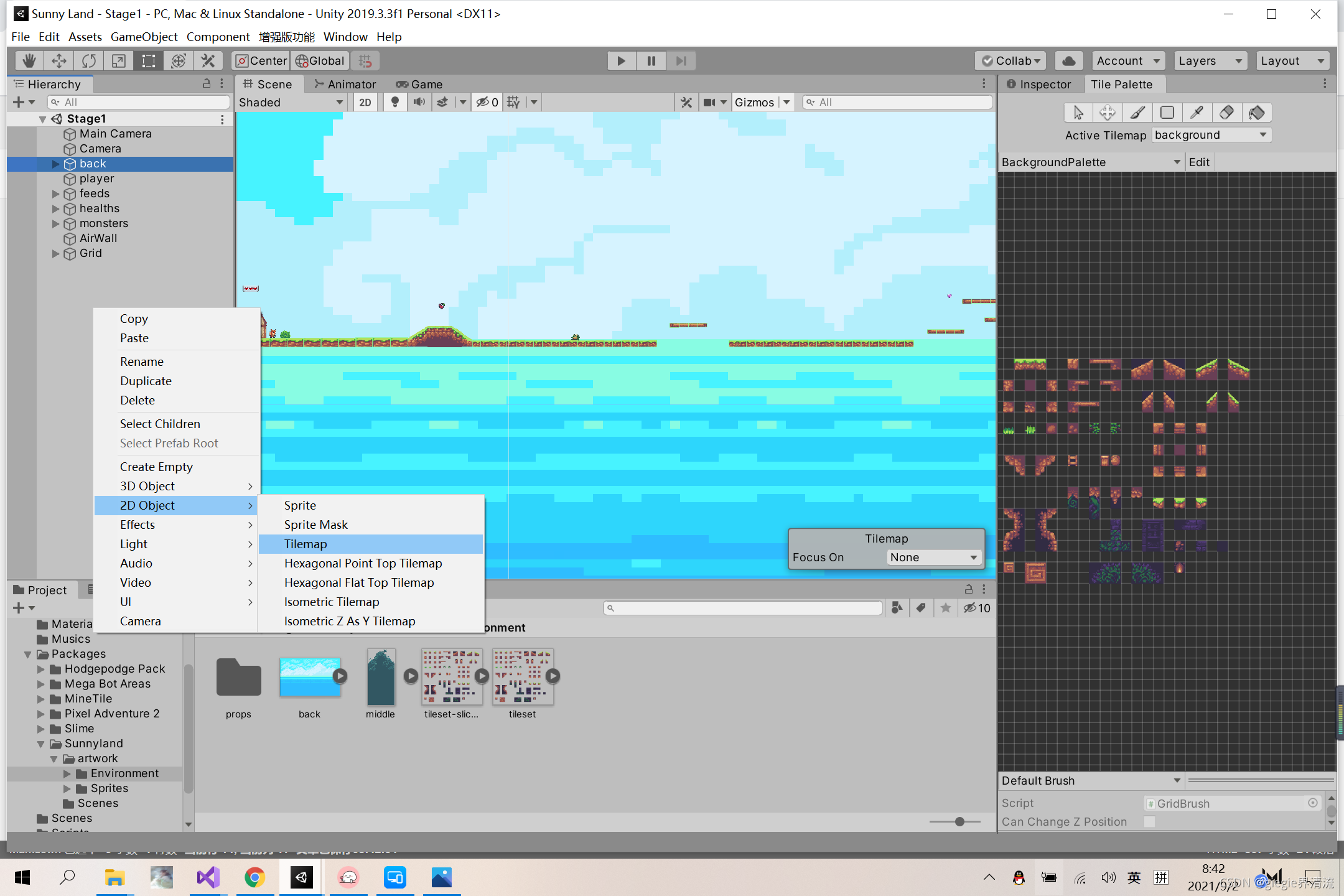The width and height of the screenshot is (1344, 896).
Task: Expand the monsters object in Hierarchy
Action: click(55, 223)
